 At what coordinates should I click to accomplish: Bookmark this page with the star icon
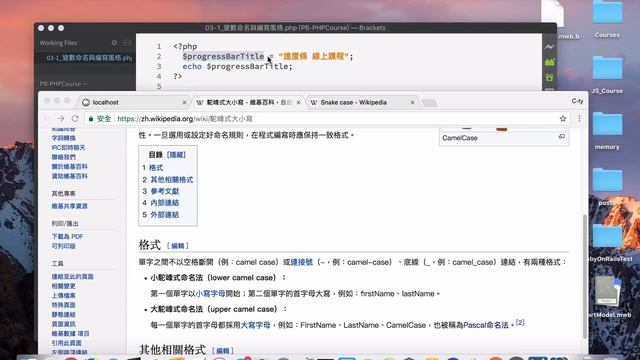563,118
